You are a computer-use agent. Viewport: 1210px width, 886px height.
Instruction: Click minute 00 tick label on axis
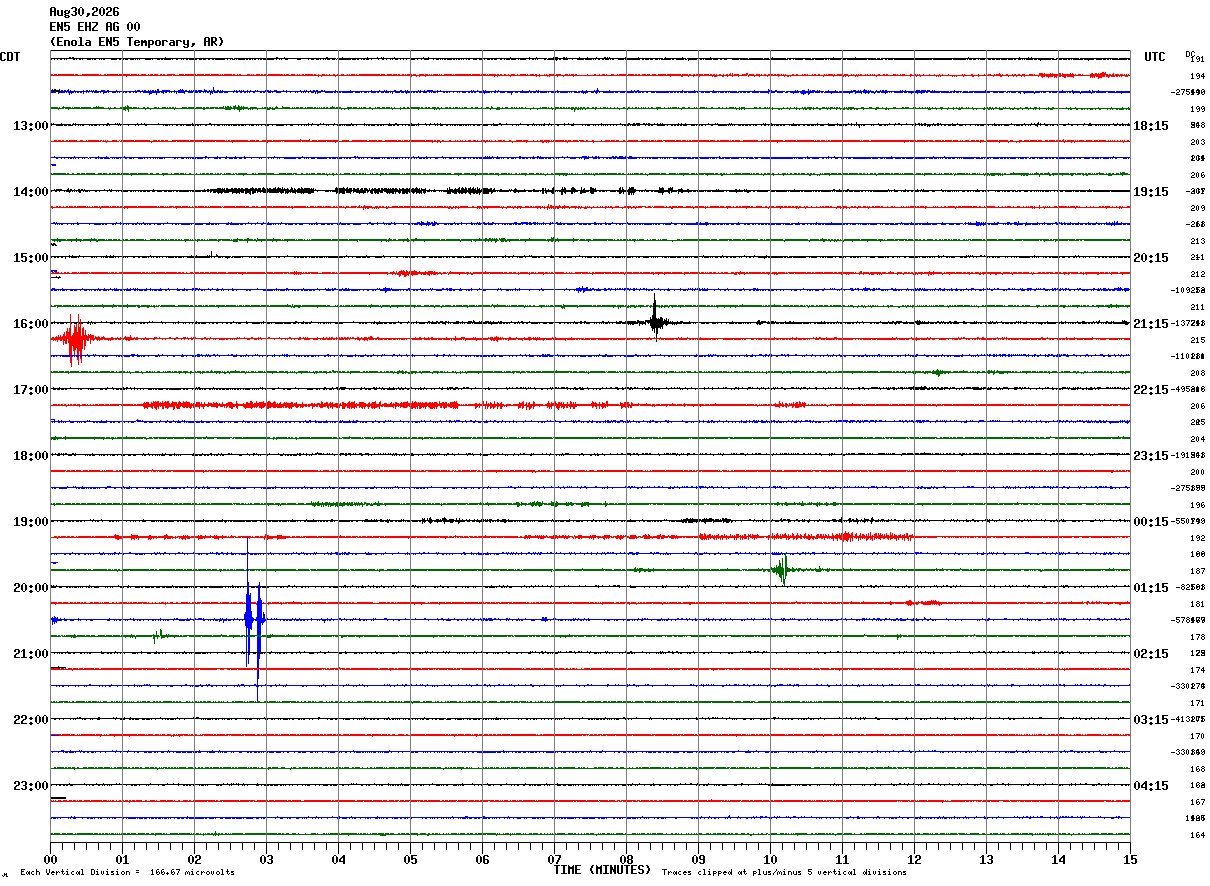(x=50, y=859)
